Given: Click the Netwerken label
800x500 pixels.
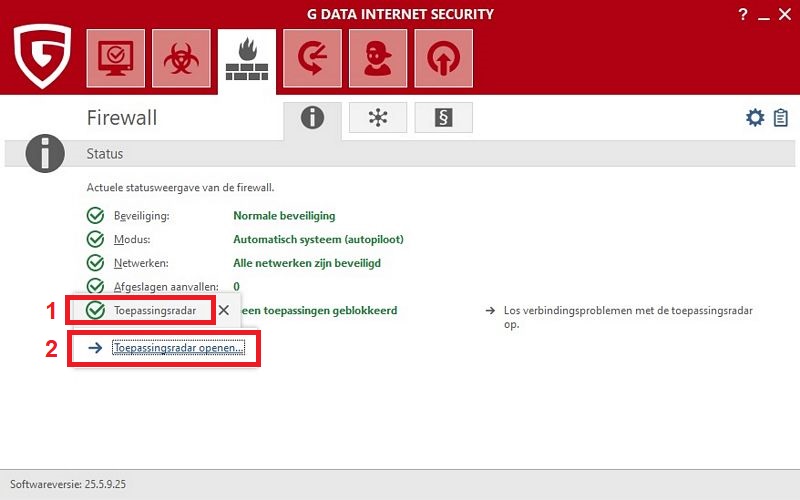Looking at the screenshot, I should [x=141, y=263].
